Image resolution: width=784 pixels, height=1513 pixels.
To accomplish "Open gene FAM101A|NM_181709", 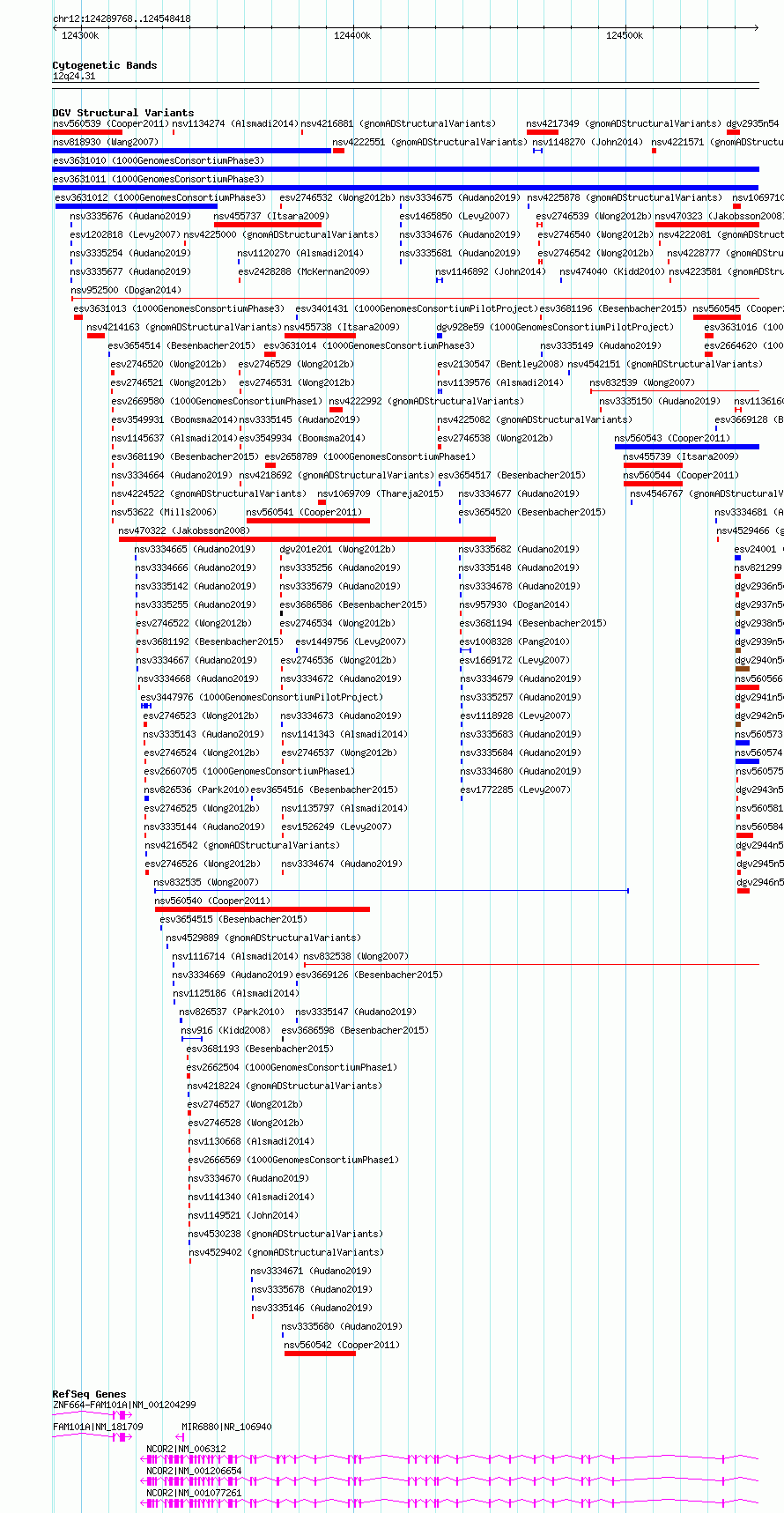I will [98, 1427].
